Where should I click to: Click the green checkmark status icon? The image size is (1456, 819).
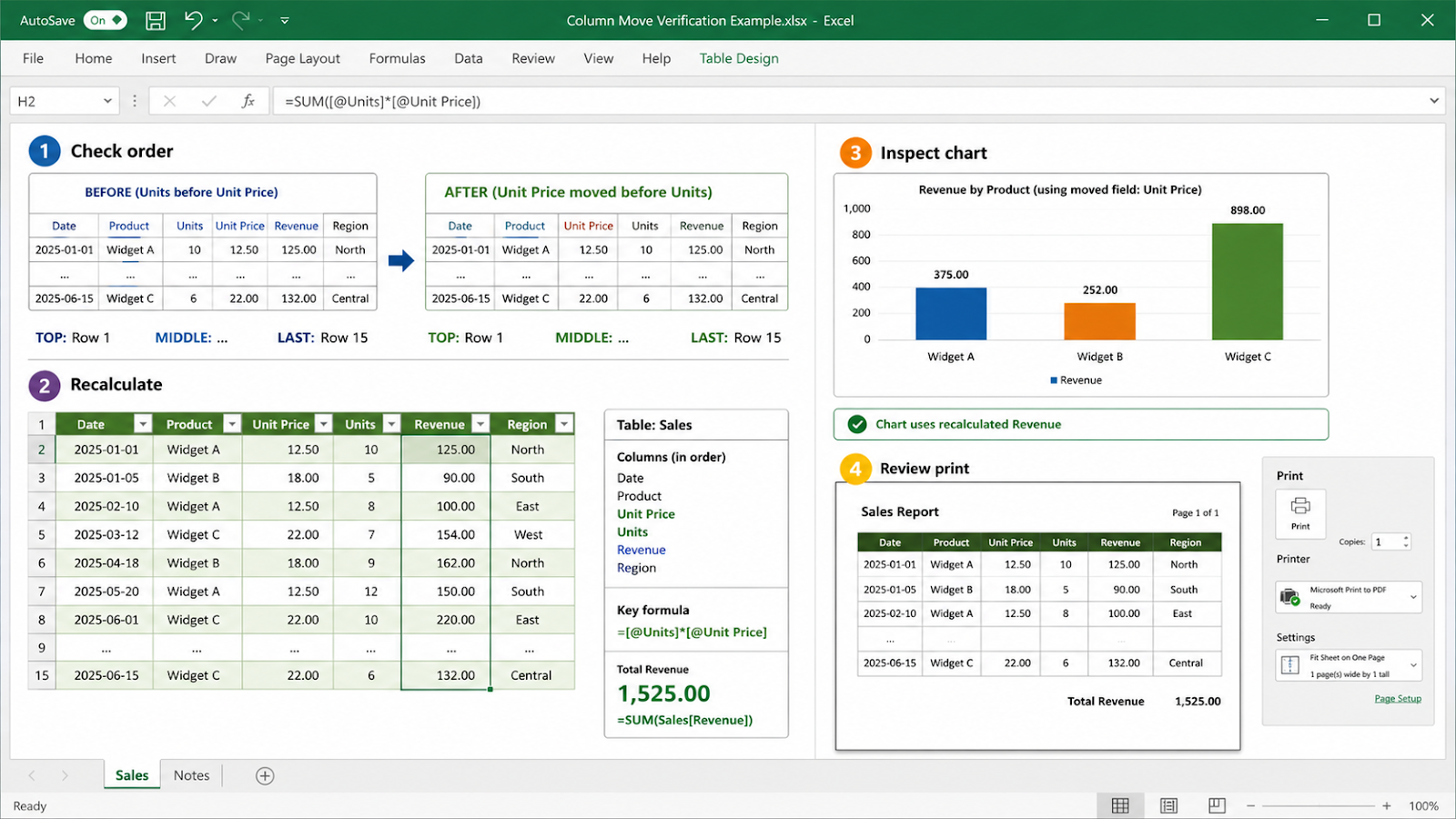pyautogui.click(x=856, y=424)
